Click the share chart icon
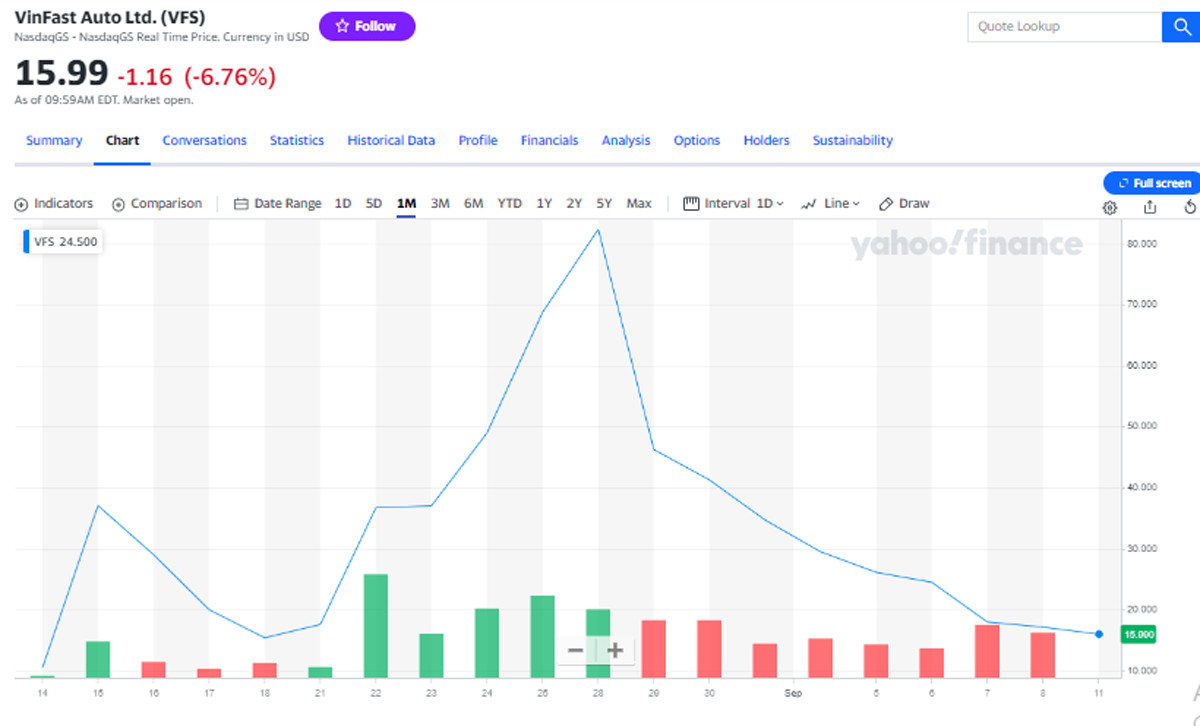 1150,207
